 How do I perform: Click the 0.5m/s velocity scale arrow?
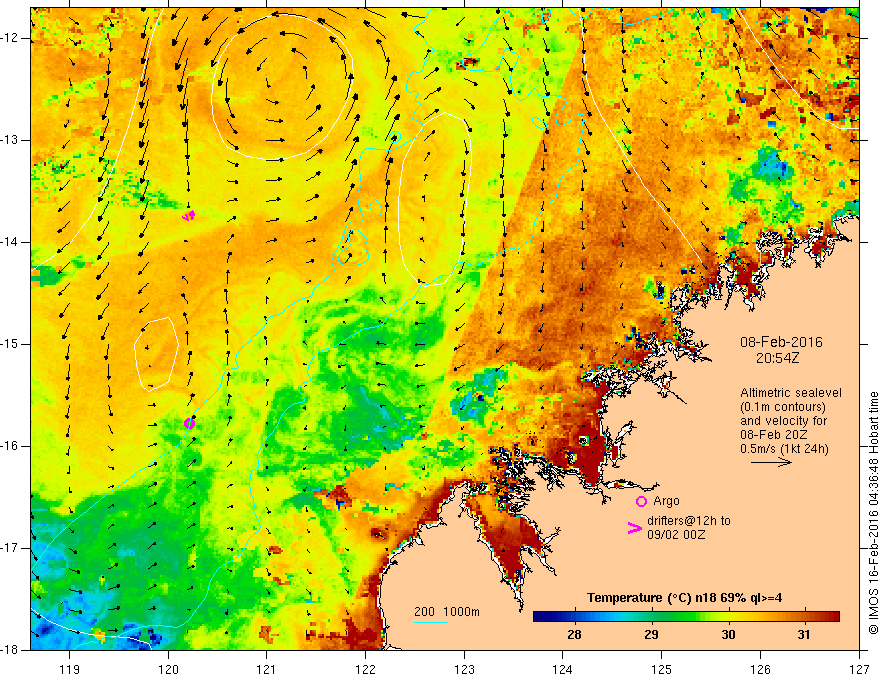pyautogui.click(x=771, y=462)
